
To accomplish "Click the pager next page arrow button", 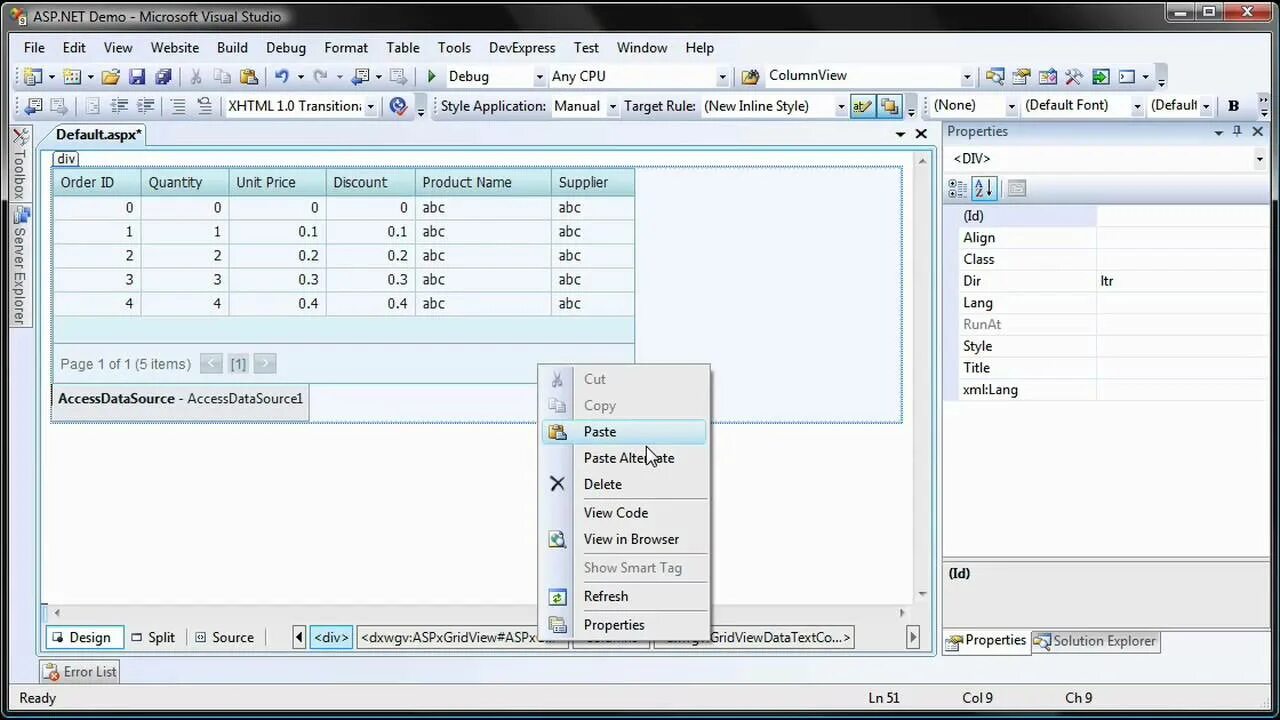I will (x=265, y=364).
